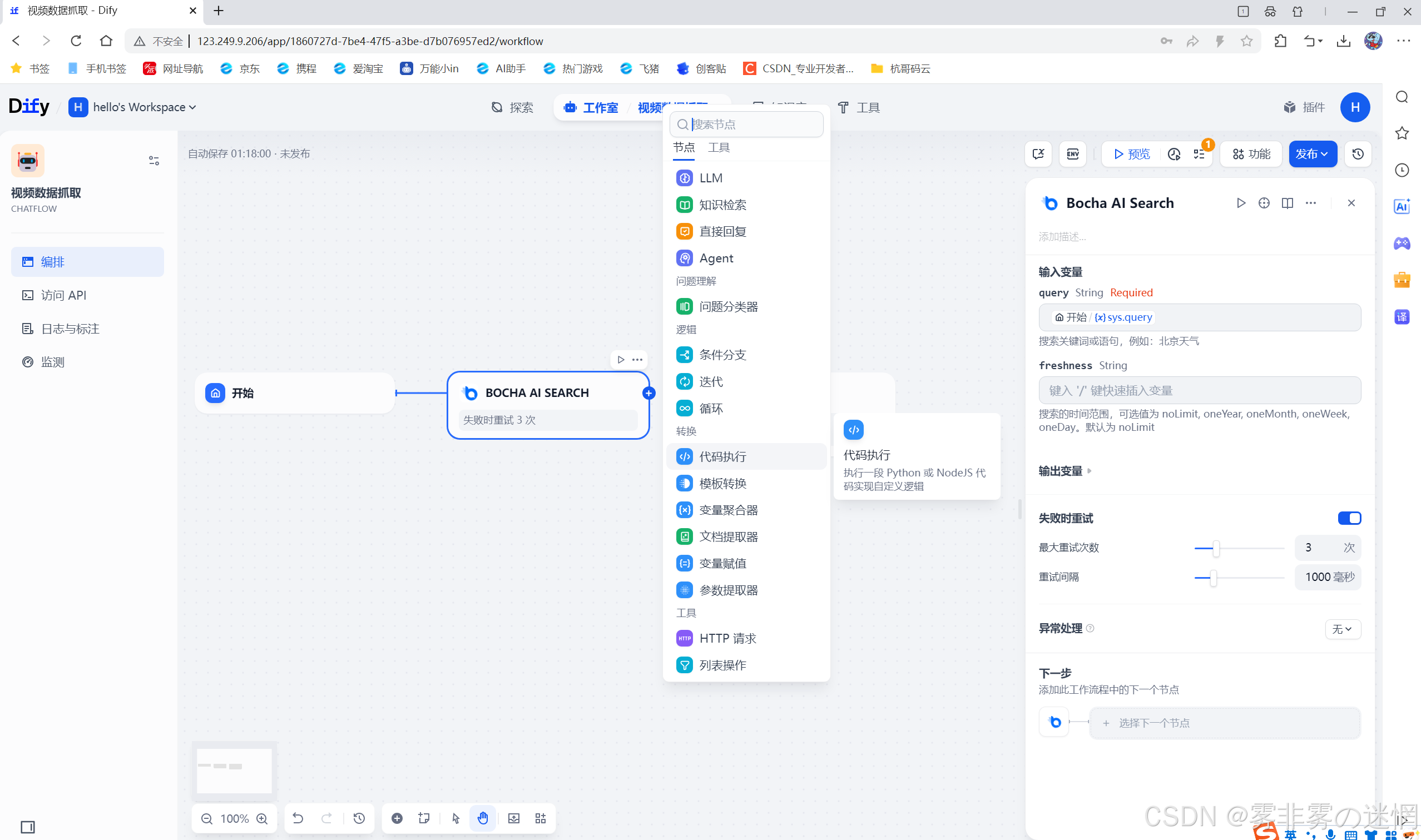The image size is (1421, 840).
Task: Pick the Agent node entry
Action: click(746, 258)
